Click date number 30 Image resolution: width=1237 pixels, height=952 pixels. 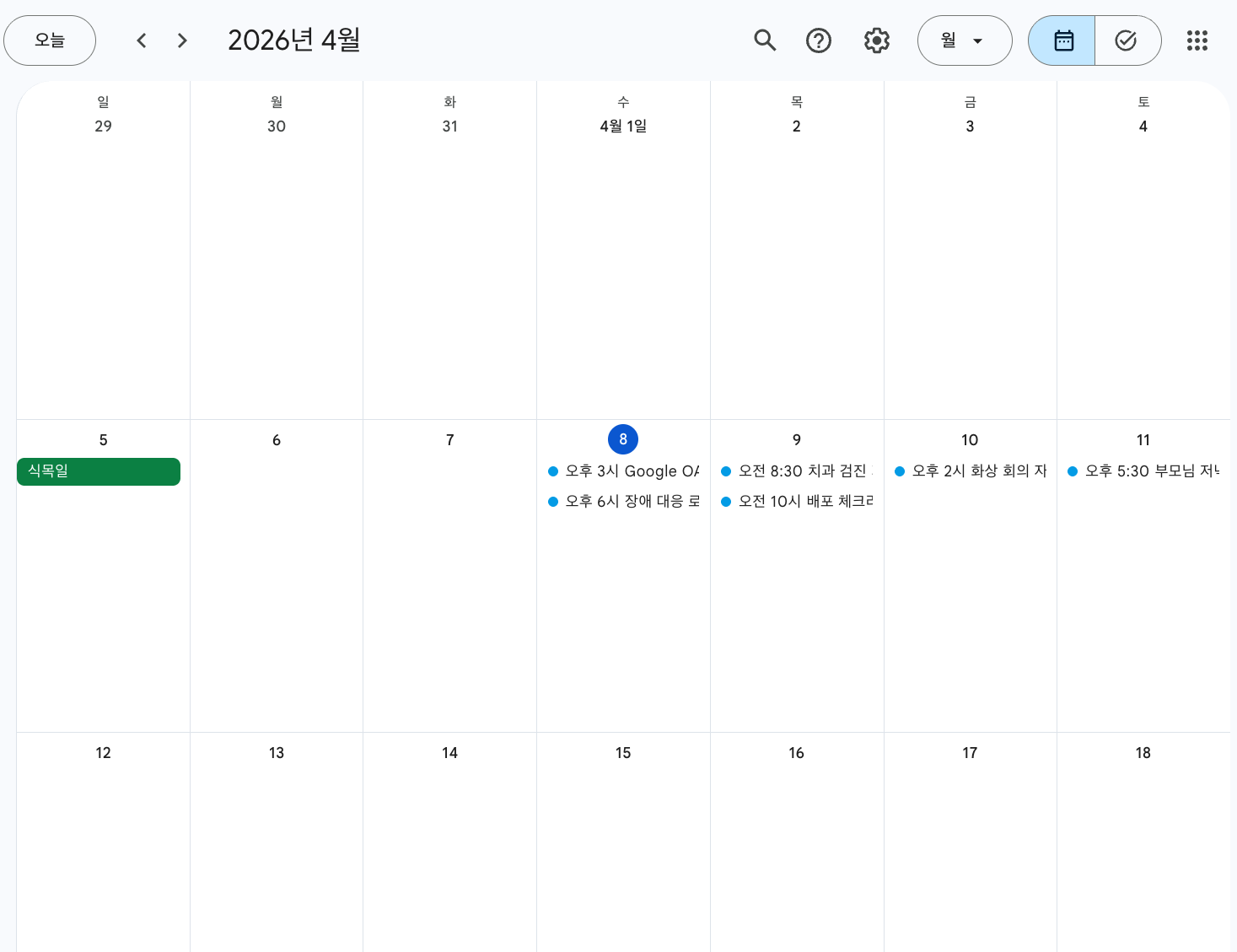point(277,126)
